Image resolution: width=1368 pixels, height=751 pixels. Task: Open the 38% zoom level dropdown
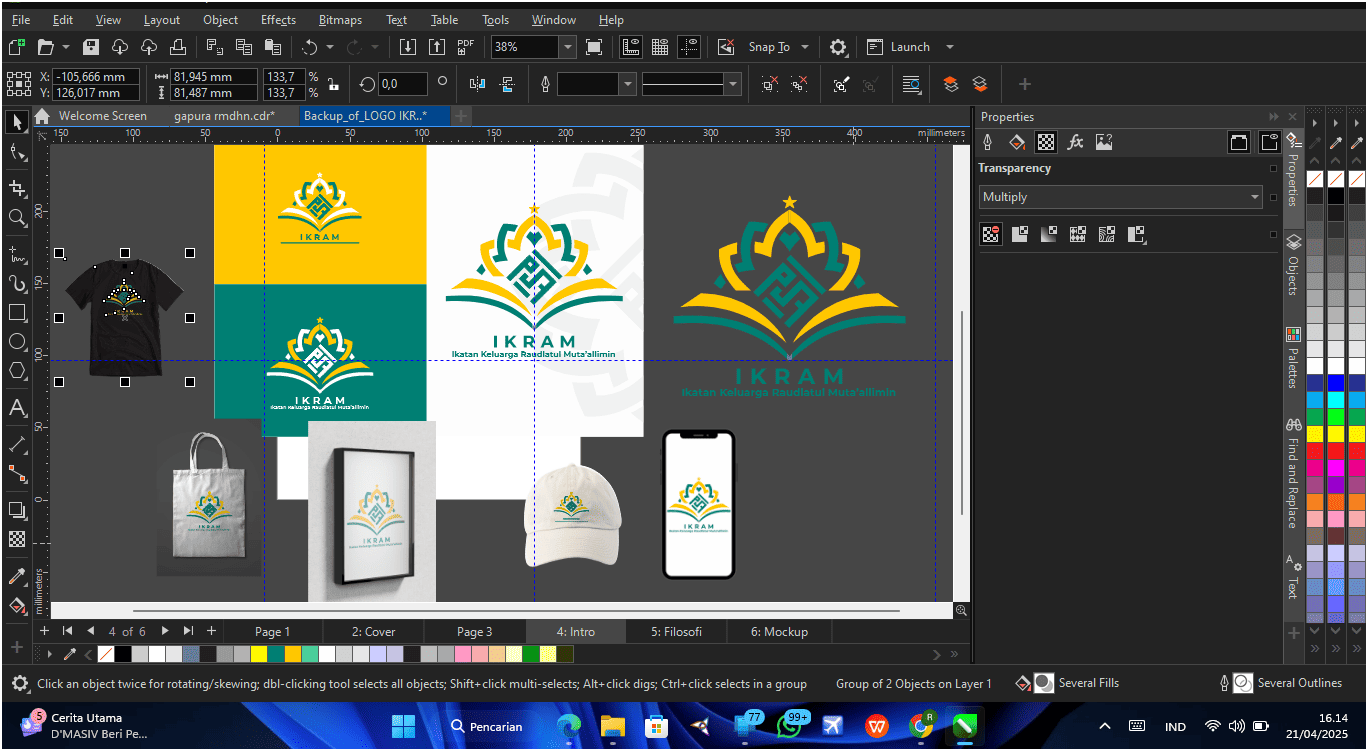tap(566, 46)
